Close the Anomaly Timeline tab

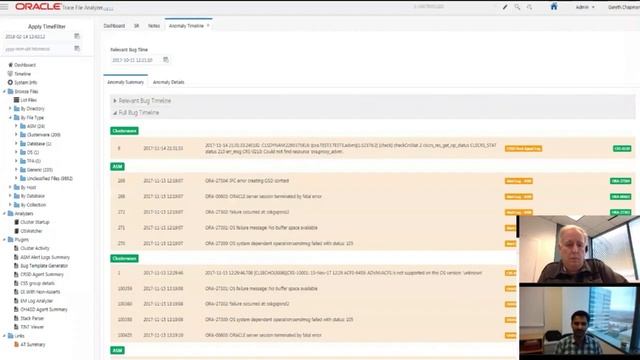[x=208, y=25]
